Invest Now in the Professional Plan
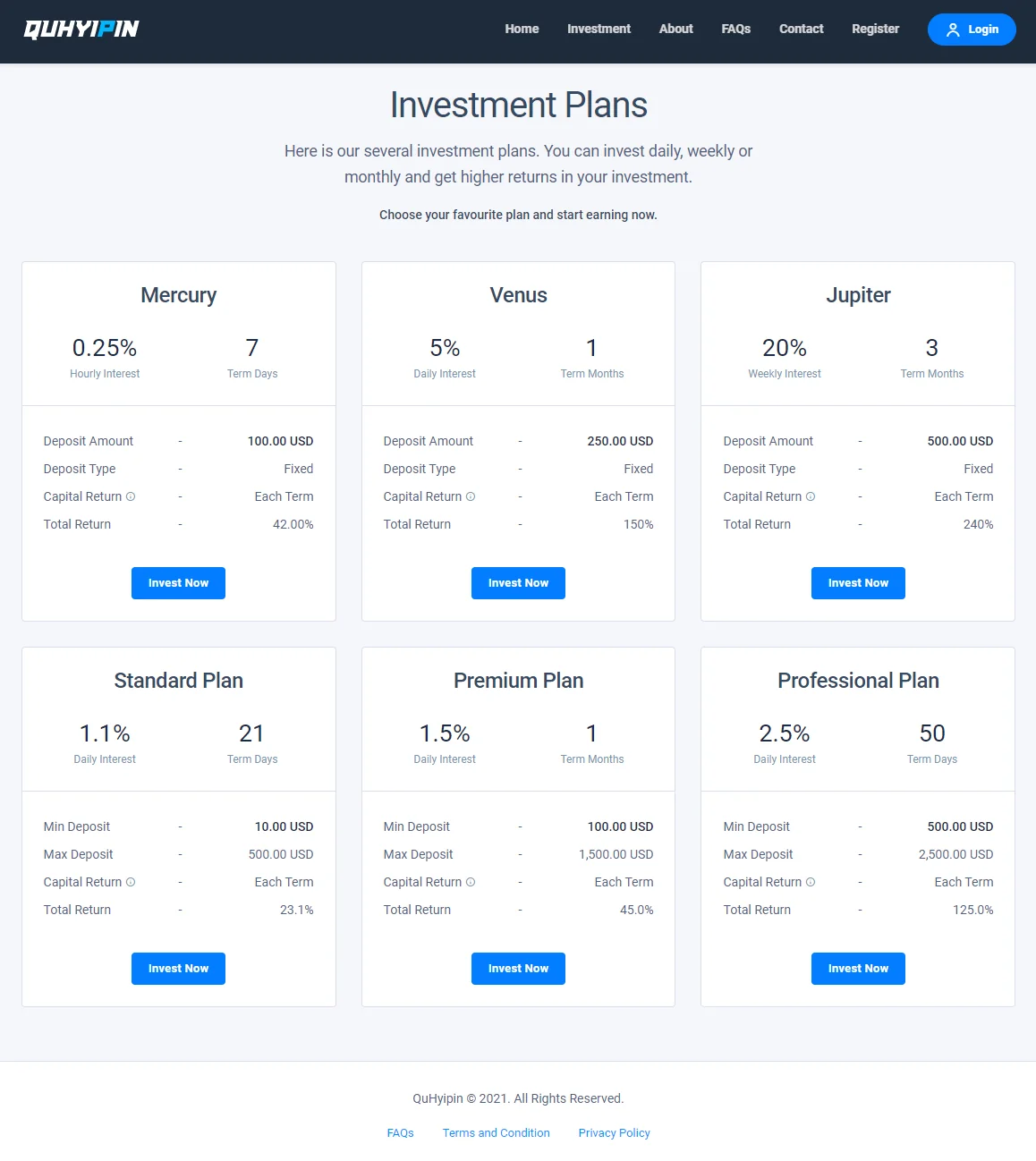The width and height of the screenshot is (1036, 1161). pyautogui.click(x=858, y=969)
